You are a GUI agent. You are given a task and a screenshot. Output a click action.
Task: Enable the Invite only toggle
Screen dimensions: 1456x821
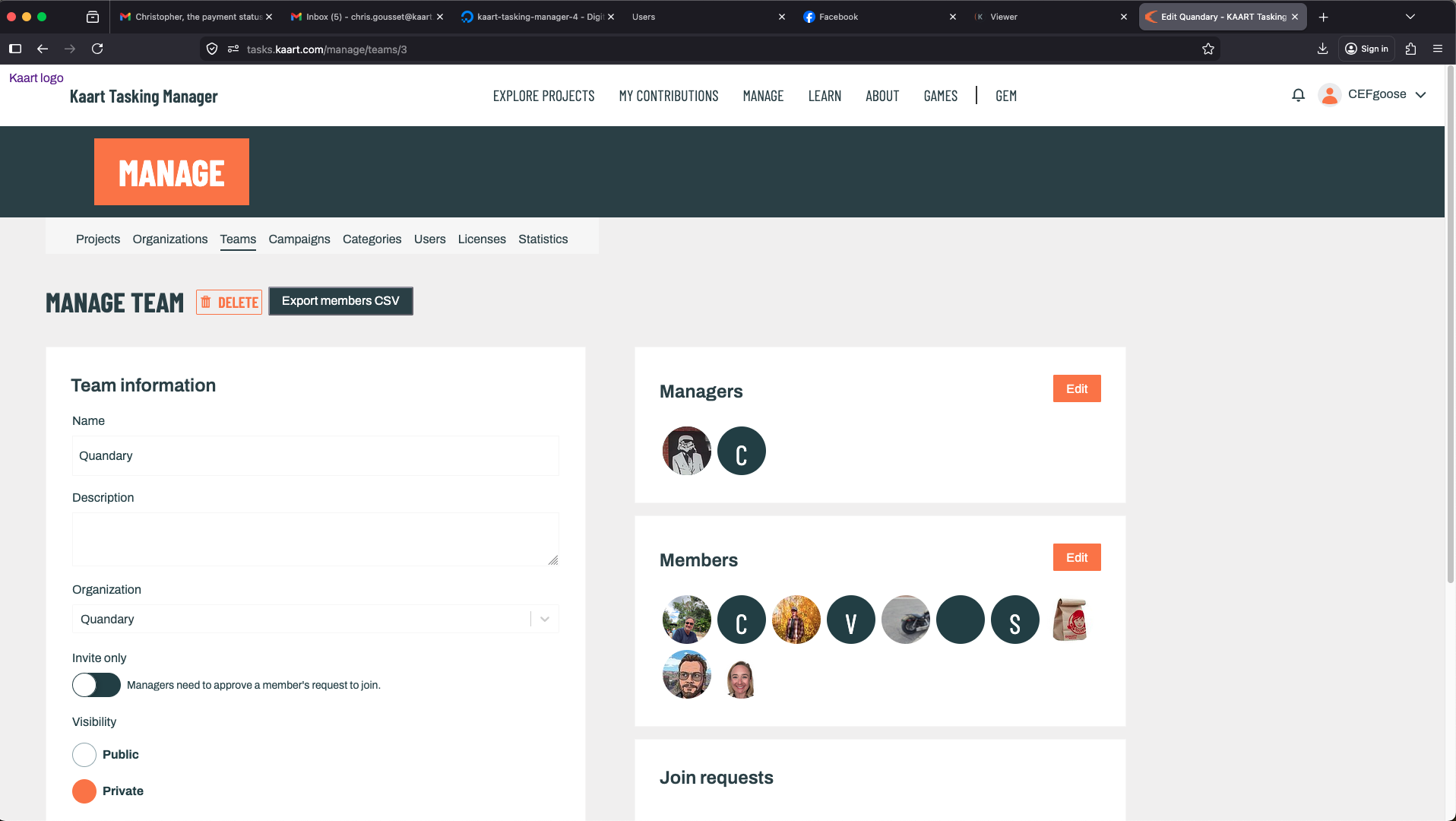(96, 684)
